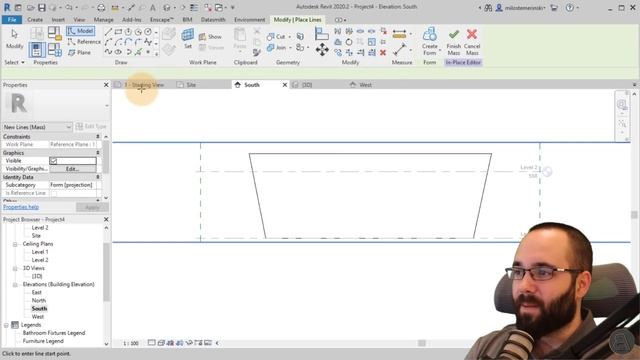Click the Zoom control on navigation bar
640x360 pixels.
tap(622, 123)
